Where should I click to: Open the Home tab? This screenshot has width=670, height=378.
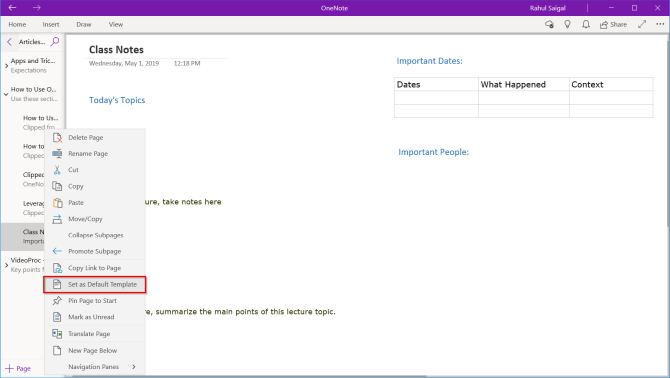(x=17, y=24)
